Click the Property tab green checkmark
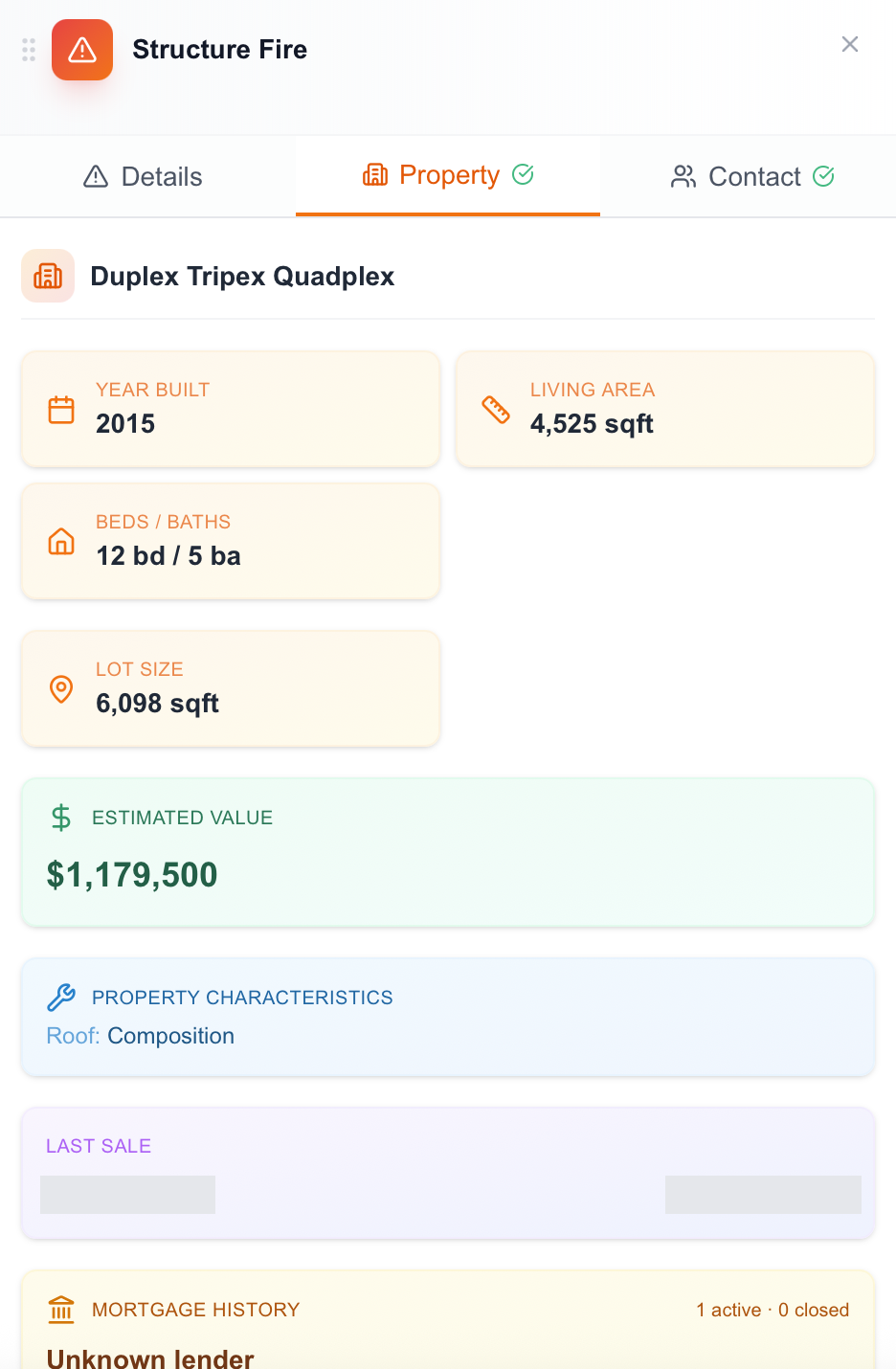The height and width of the screenshot is (1369, 896). pyautogui.click(x=523, y=174)
